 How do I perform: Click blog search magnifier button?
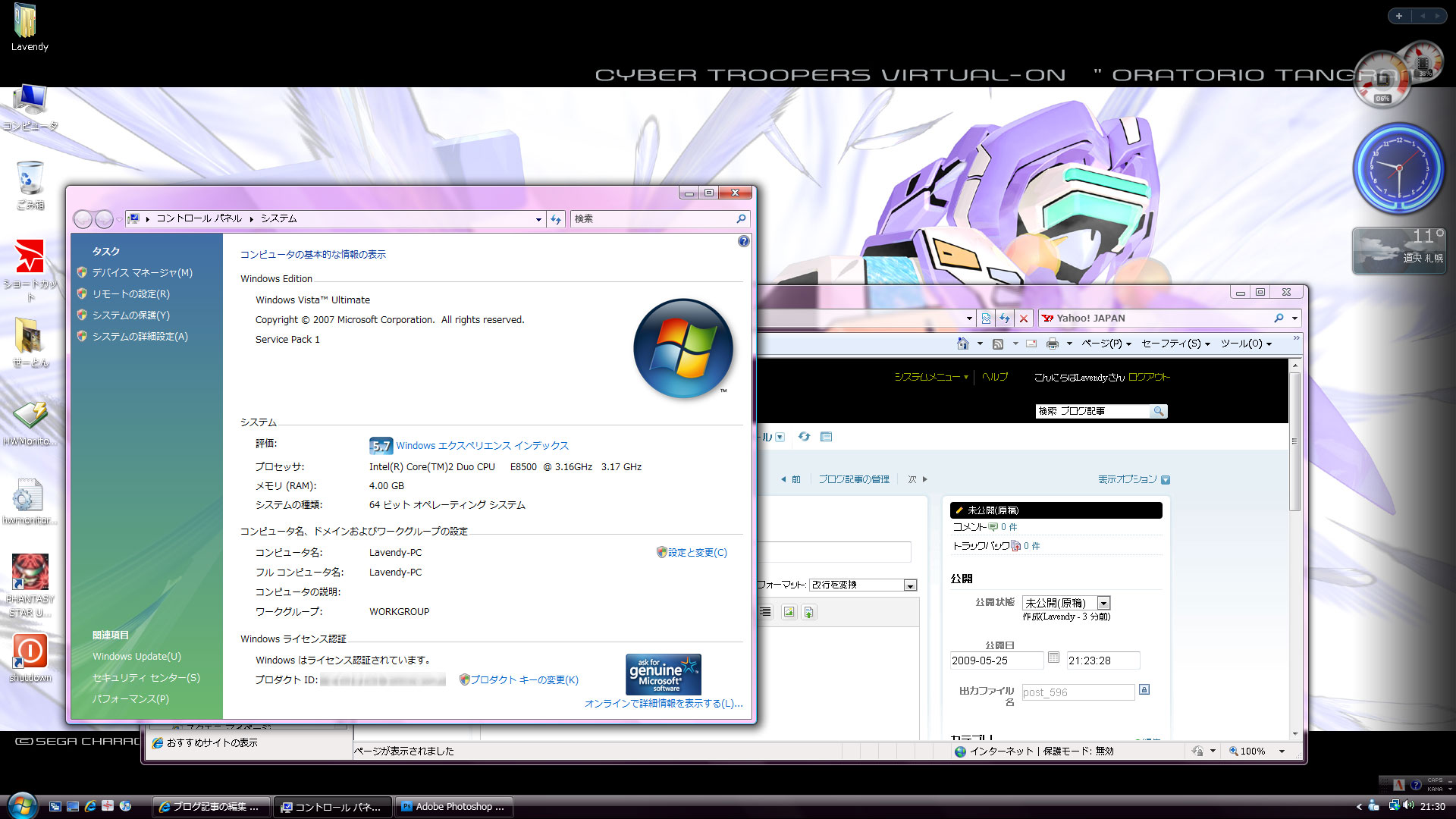(x=1158, y=411)
